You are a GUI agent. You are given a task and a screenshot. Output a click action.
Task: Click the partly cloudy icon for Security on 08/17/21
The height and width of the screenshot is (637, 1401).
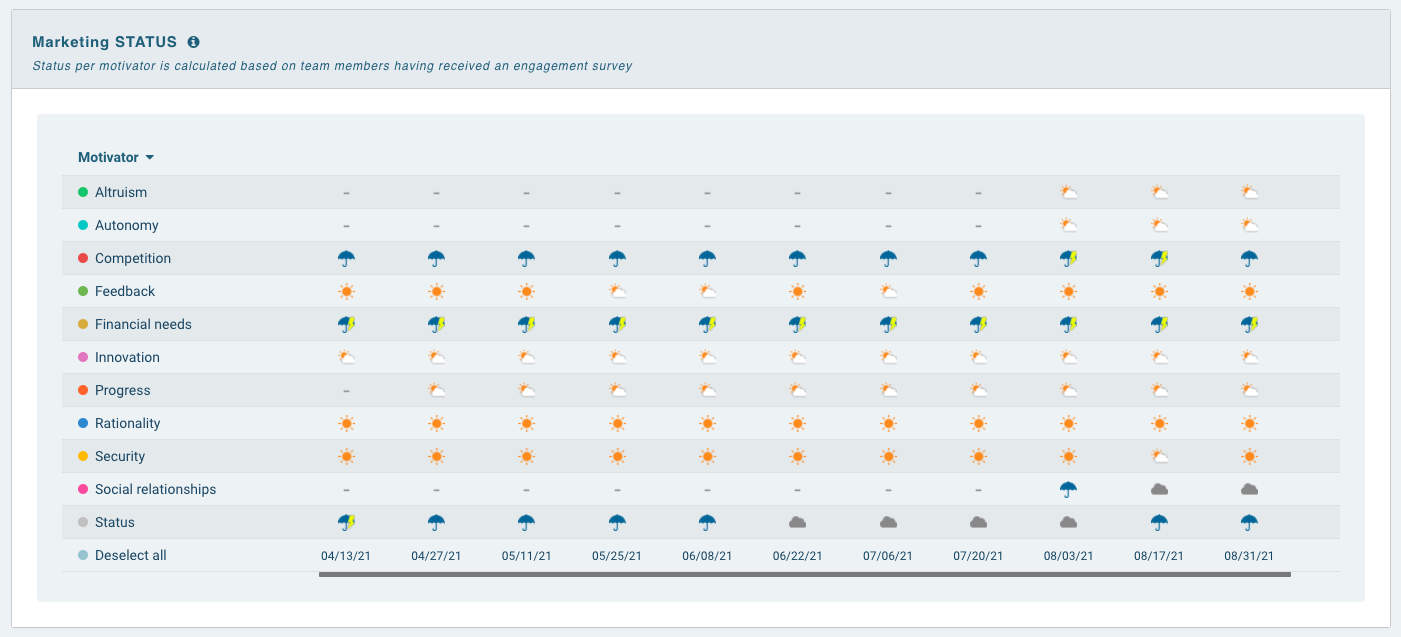(x=1159, y=455)
